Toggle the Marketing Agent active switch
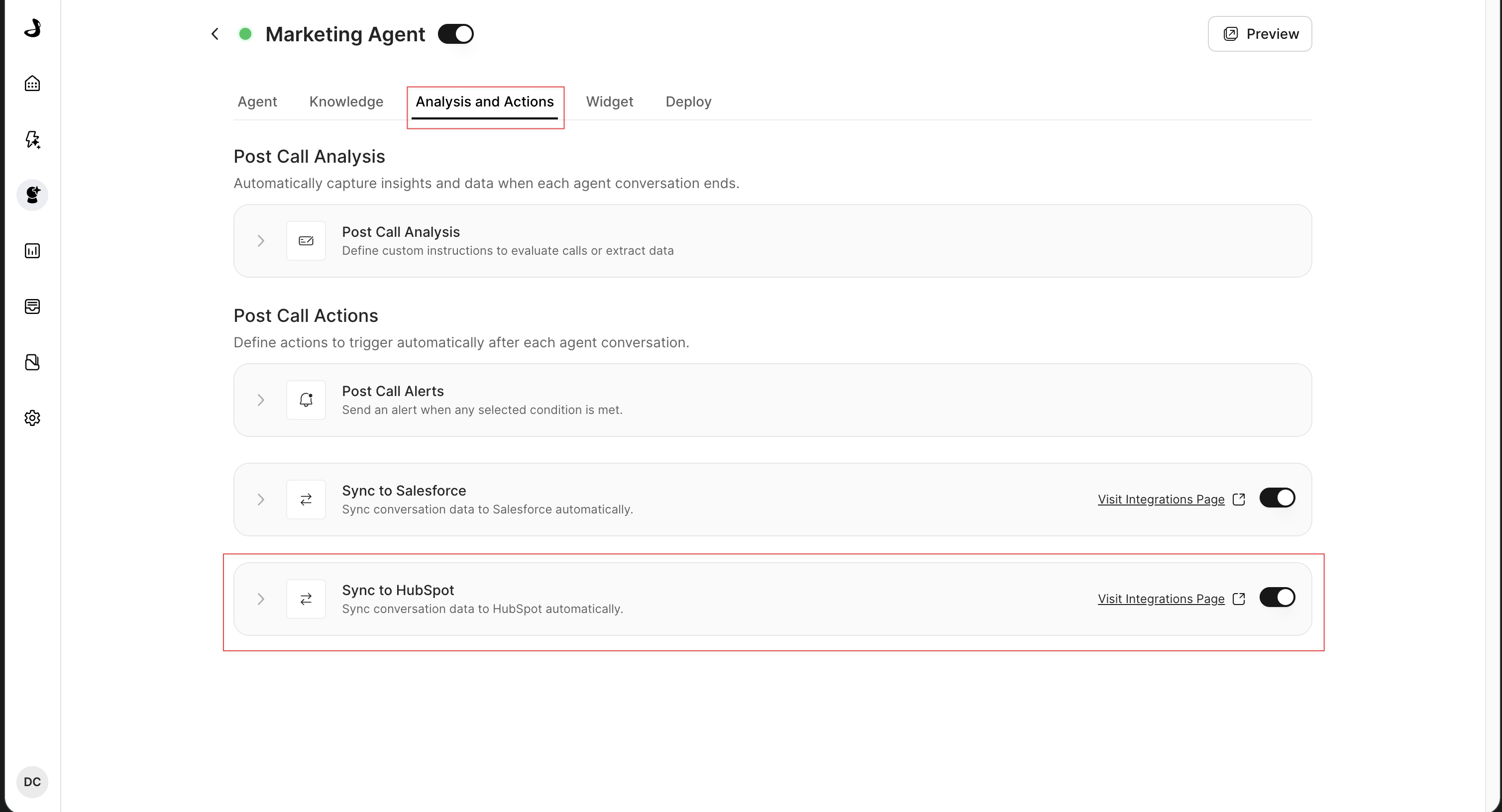This screenshot has width=1502, height=812. (456, 34)
